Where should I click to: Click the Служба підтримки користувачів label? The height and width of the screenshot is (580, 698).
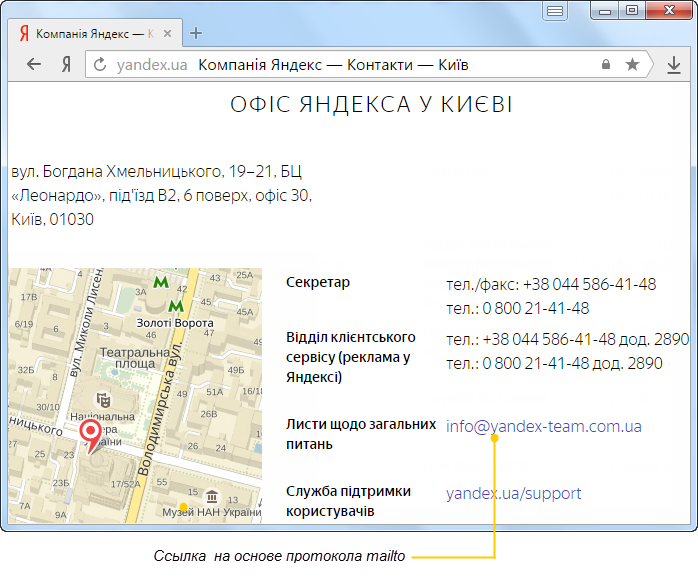coord(348,501)
